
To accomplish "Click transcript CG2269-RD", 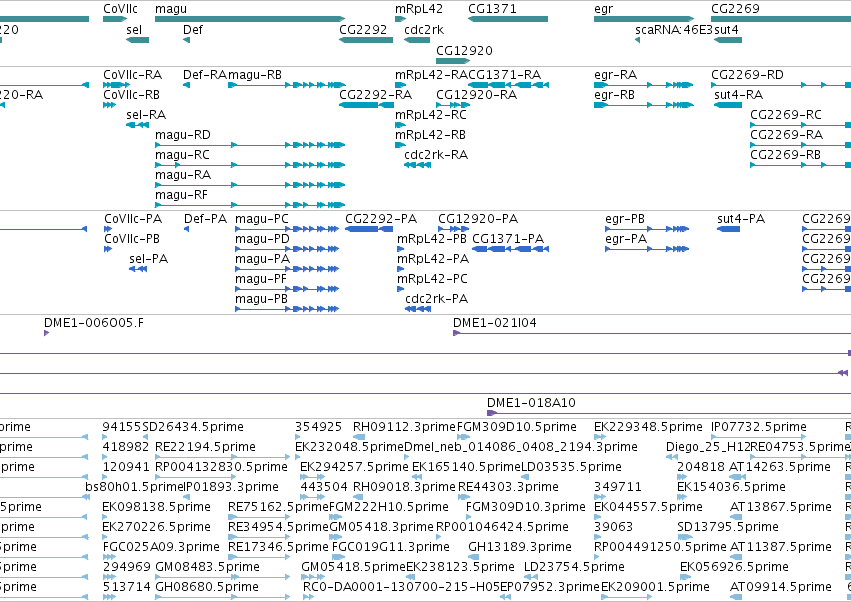I will (747, 74).
